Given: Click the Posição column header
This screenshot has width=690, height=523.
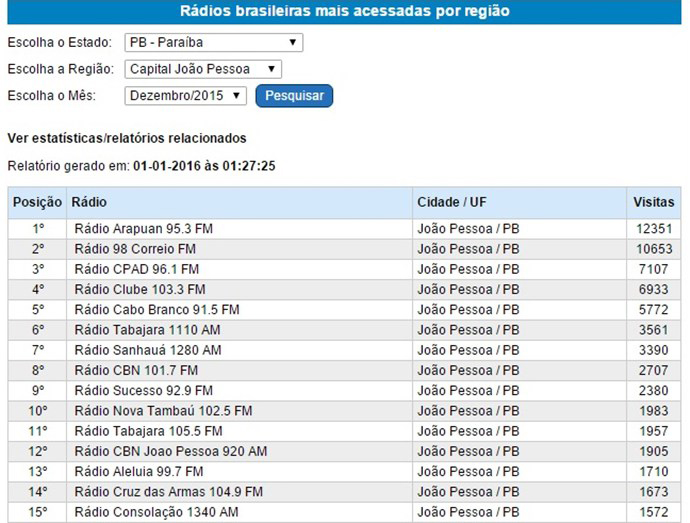Looking at the screenshot, I should (37, 202).
